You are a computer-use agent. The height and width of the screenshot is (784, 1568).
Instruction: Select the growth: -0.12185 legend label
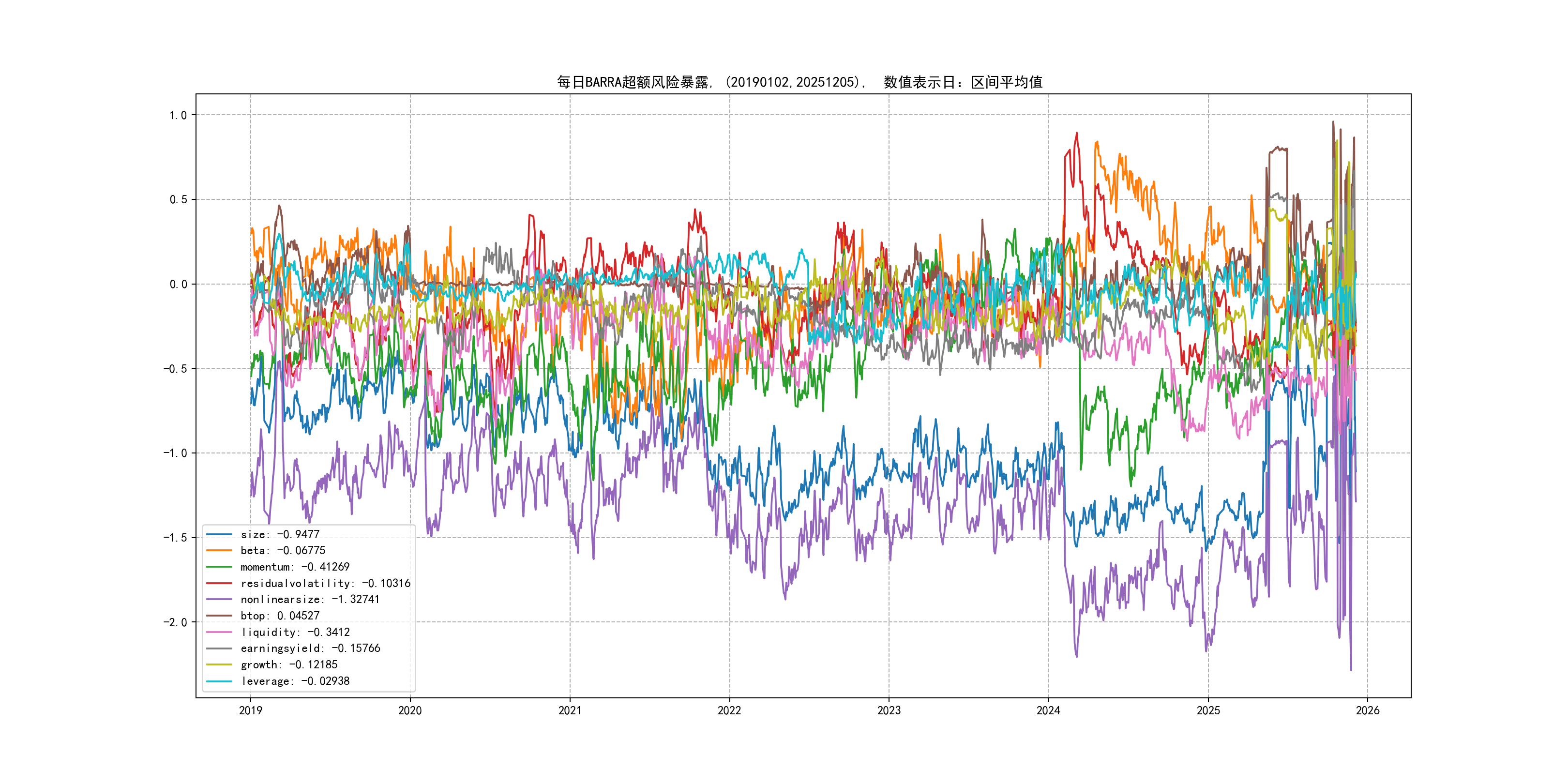coord(288,664)
